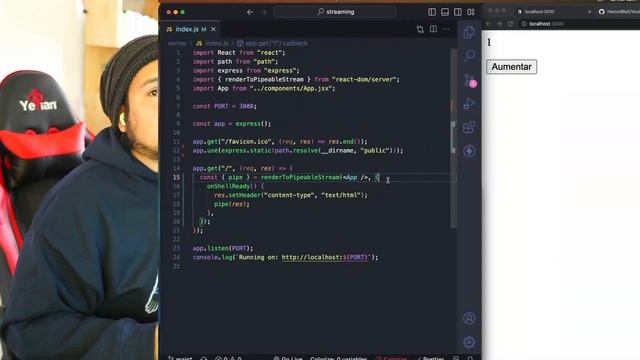This screenshot has width=640, height=360.
Task: Click the main branch status bar item
Action: coord(180,358)
